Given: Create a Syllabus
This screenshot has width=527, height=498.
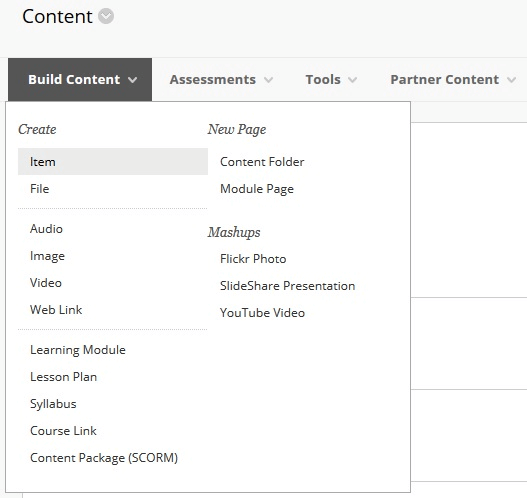Looking at the screenshot, I should click(x=53, y=404).
